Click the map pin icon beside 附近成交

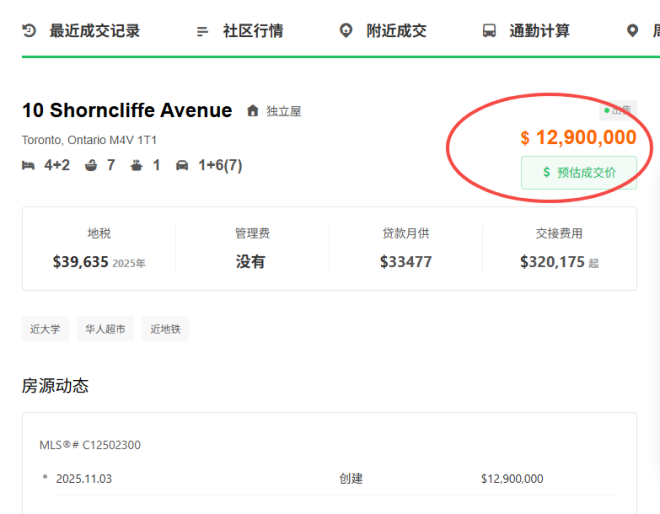point(346,31)
